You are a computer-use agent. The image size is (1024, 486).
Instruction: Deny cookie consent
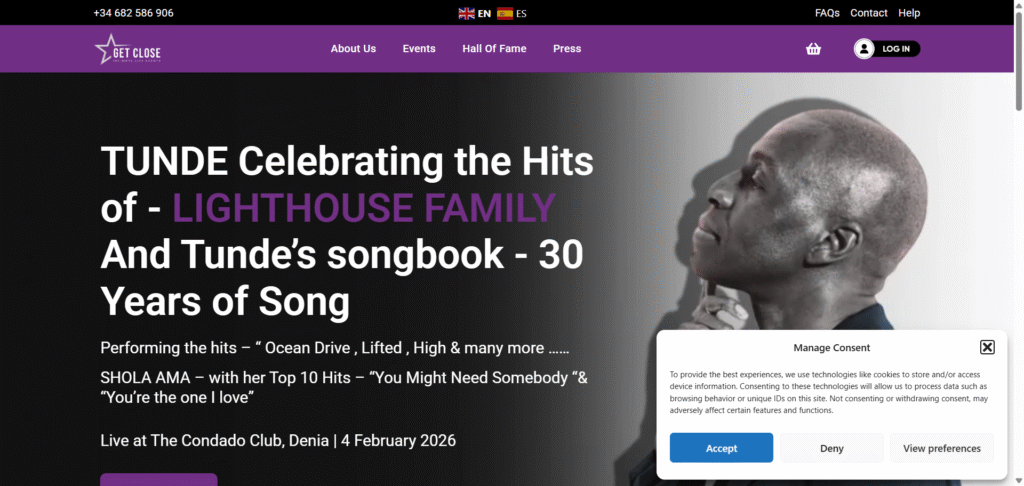click(832, 448)
